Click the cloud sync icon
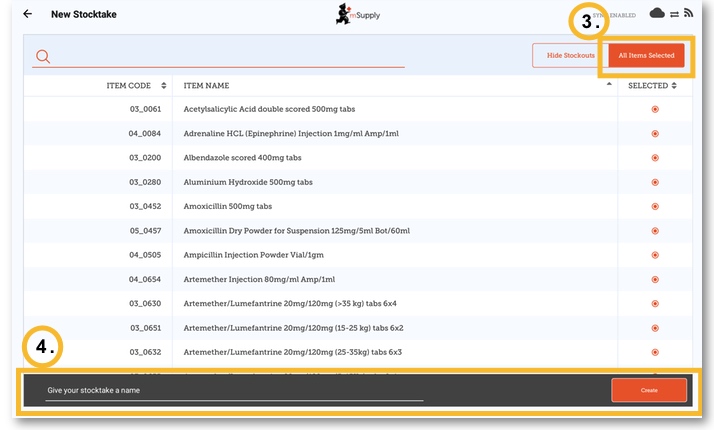The width and height of the screenshot is (714, 430). pos(657,13)
